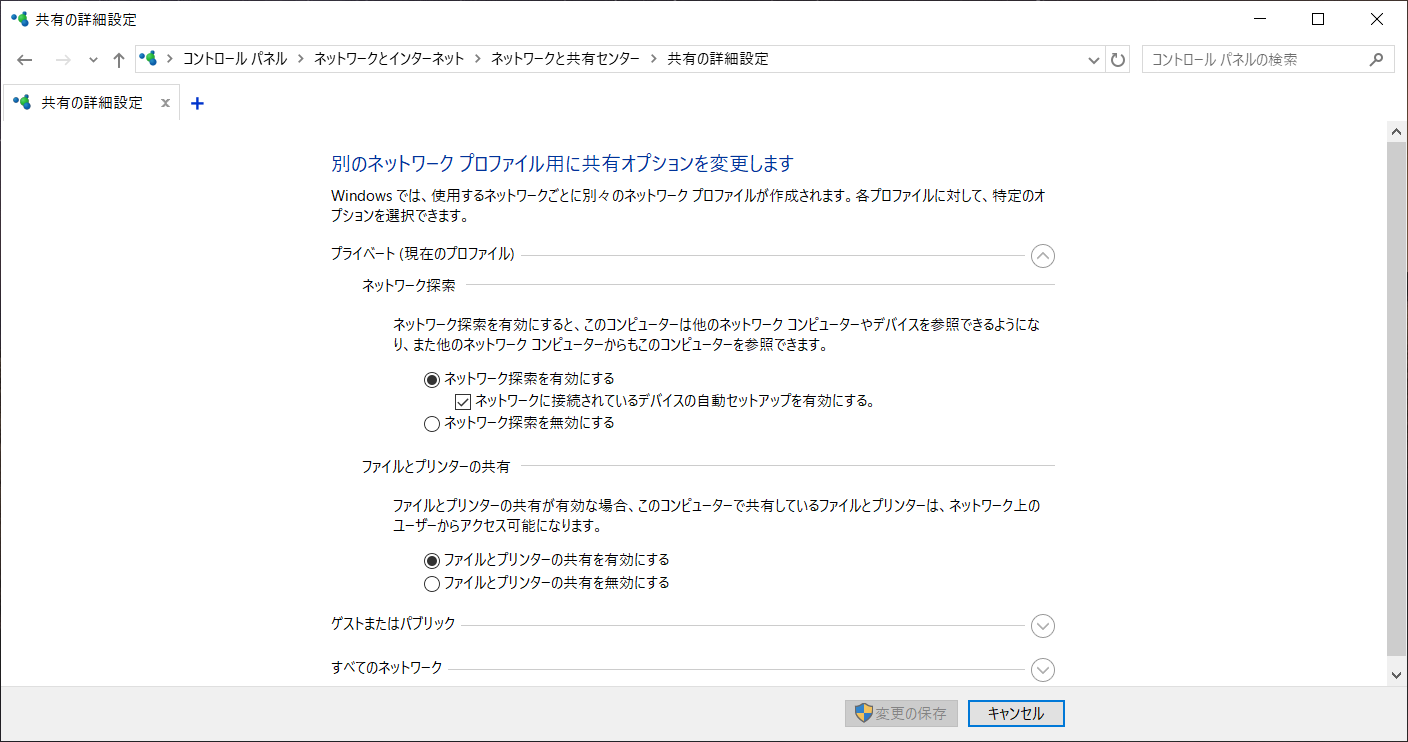
Task: Open the address bar history dropdown
Action: (1093, 60)
